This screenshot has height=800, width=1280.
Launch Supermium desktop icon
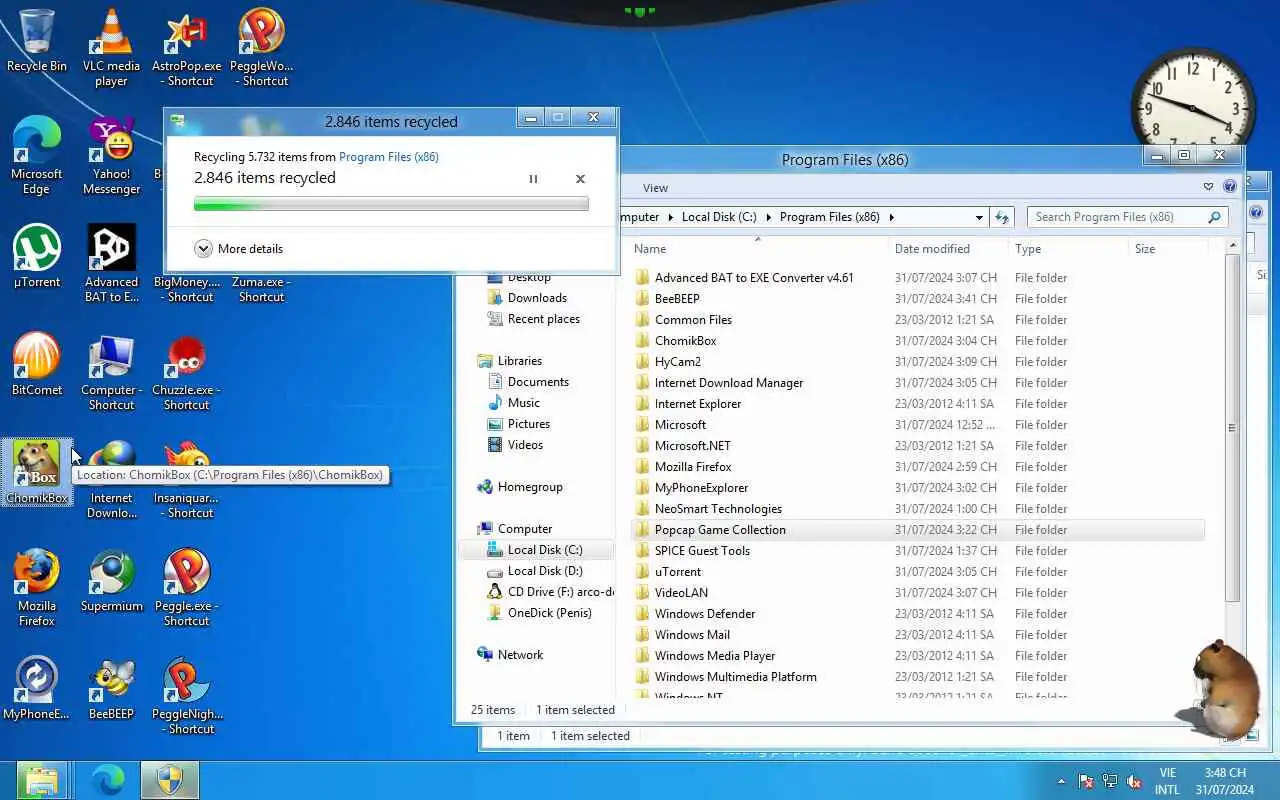tap(111, 580)
